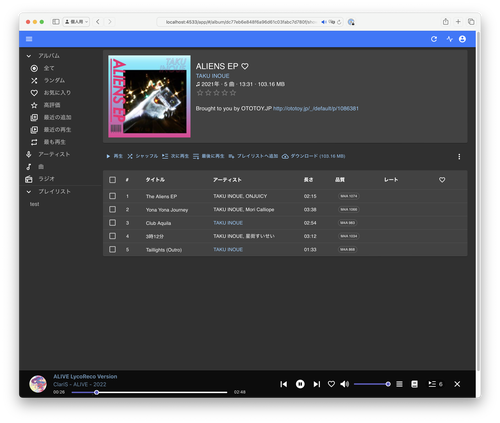Viewport: 500px width, 423px height.
Task: Open the 高評価 albums view
Action: point(52,105)
